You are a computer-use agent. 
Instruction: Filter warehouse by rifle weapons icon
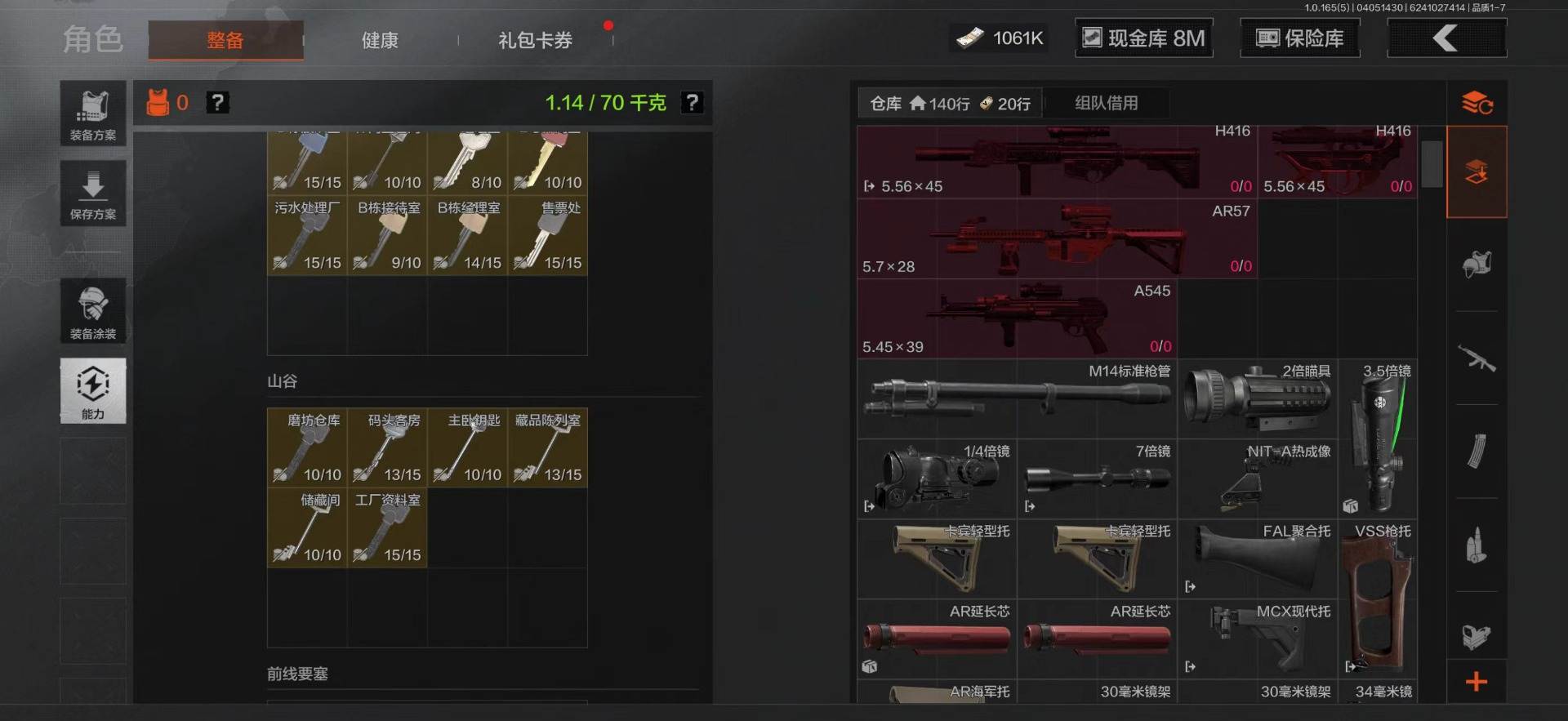(x=1477, y=358)
